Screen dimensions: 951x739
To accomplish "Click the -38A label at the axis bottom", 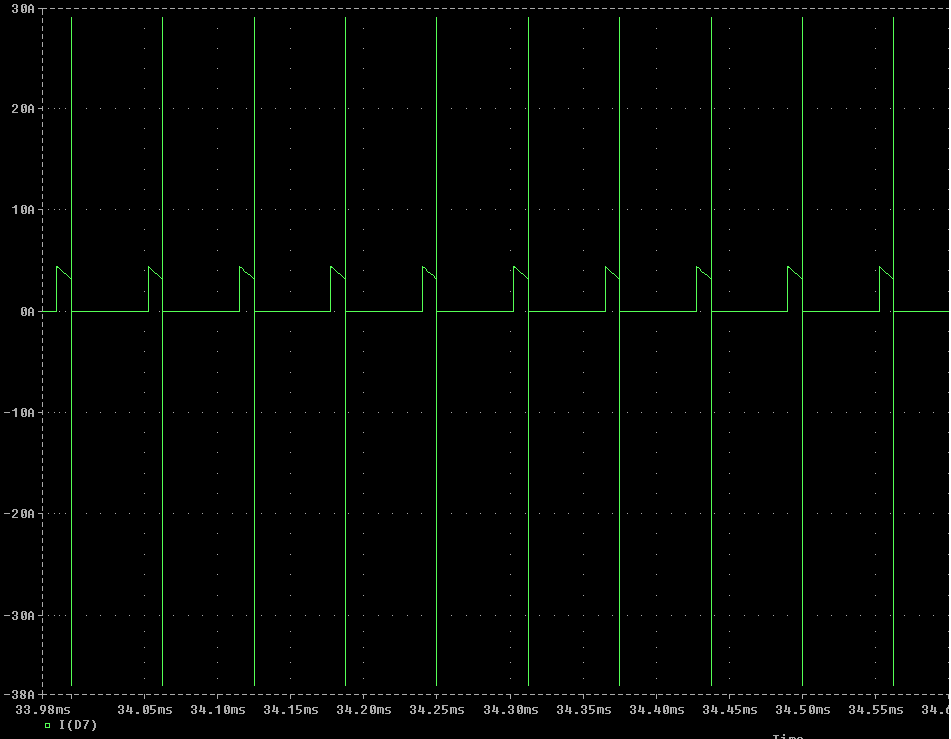I will click(x=19, y=694).
